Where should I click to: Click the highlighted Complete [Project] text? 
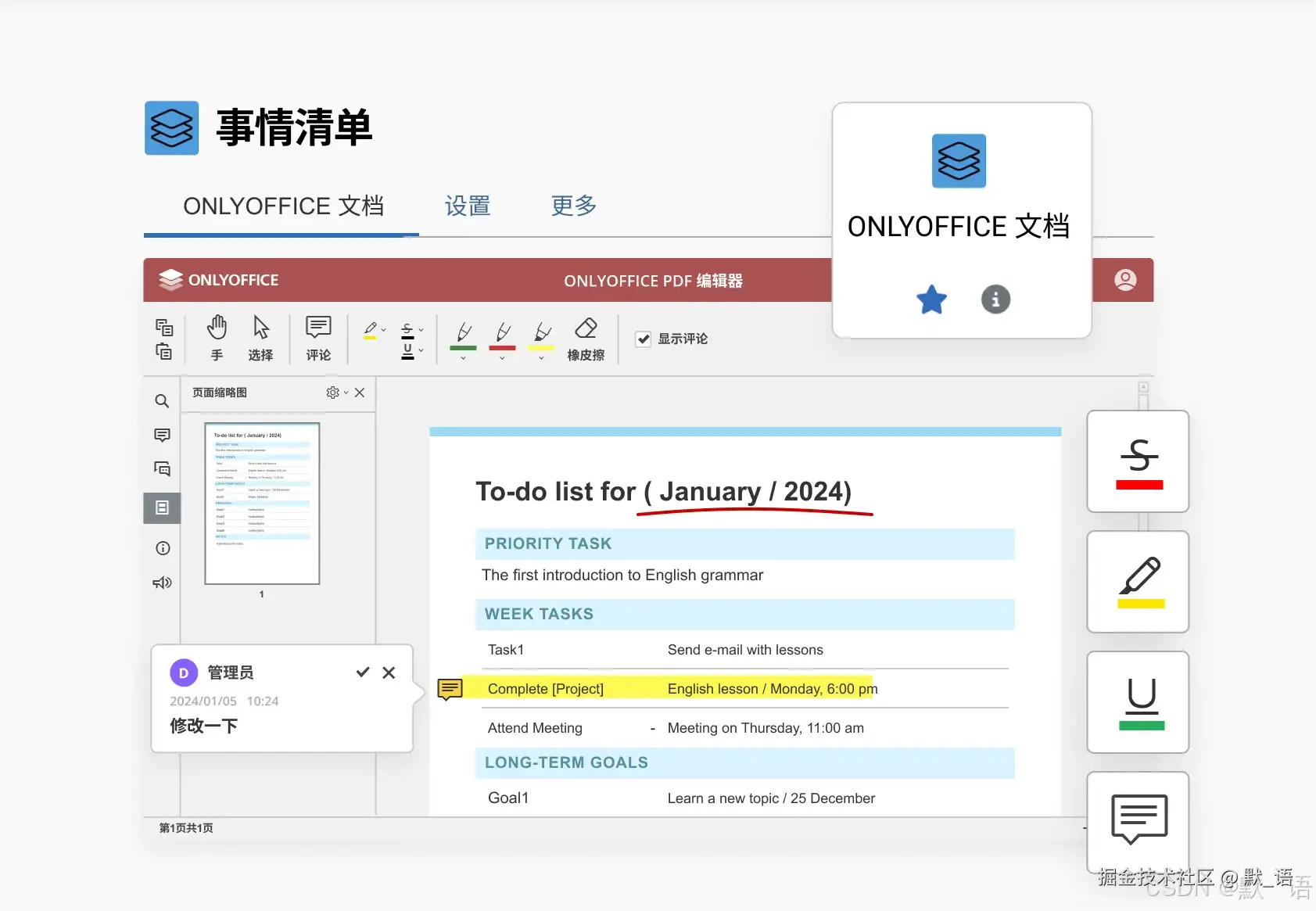click(546, 689)
